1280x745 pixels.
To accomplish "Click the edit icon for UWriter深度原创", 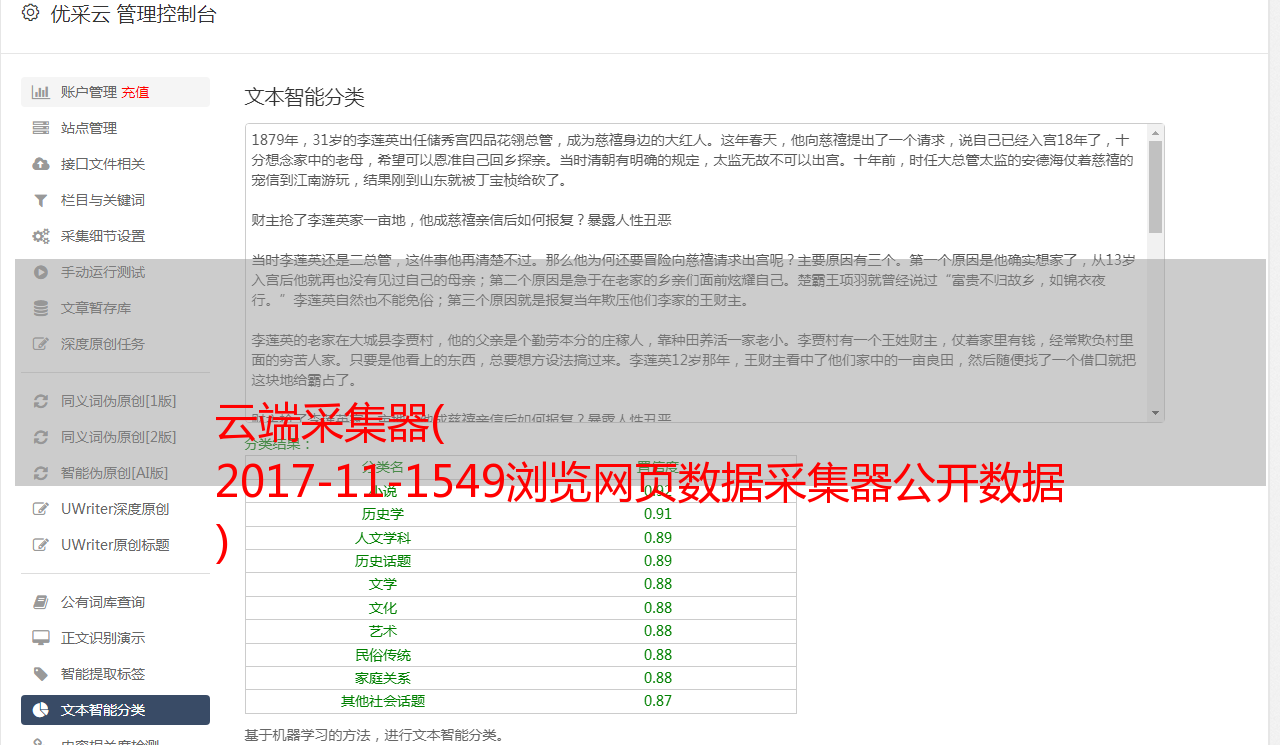I will (x=41, y=509).
